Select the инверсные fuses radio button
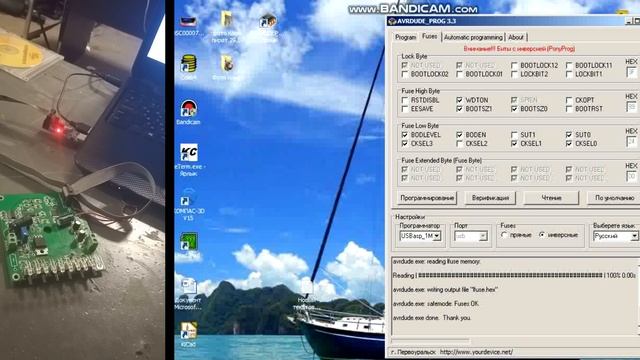The width and height of the screenshot is (640, 360). (542, 235)
